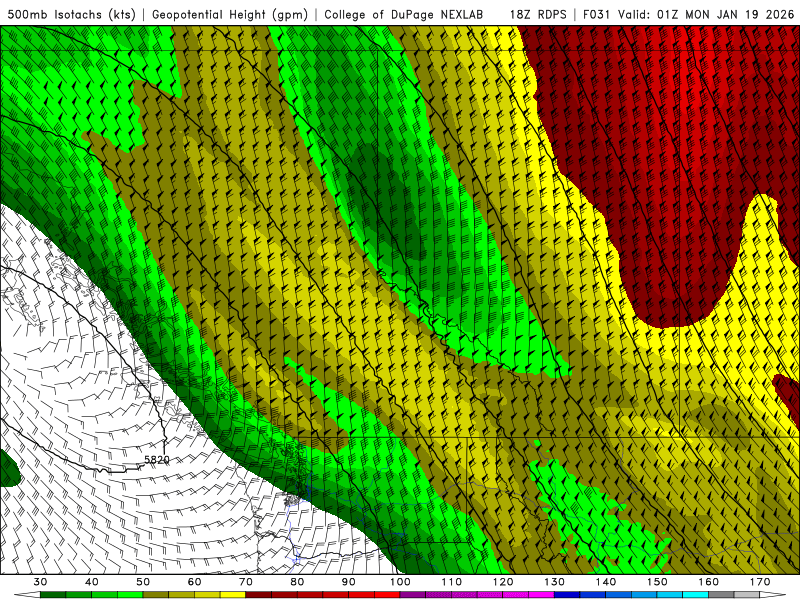The image size is (800, 600).
Task: Click the olive 50-55 kt legend swatch
Action: point(156,595)
